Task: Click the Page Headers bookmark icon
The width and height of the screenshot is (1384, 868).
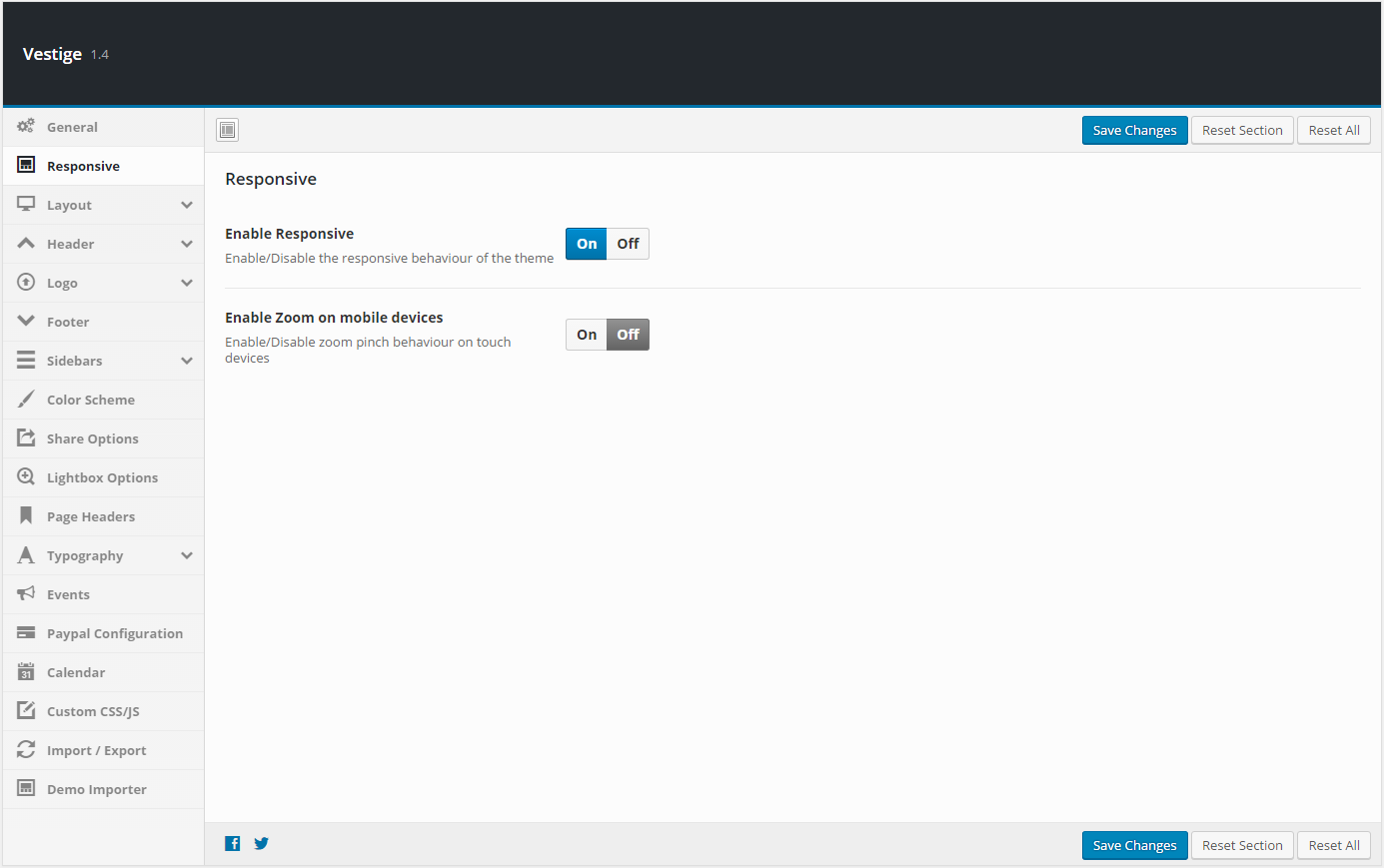Action: click(x=26, y=516)
